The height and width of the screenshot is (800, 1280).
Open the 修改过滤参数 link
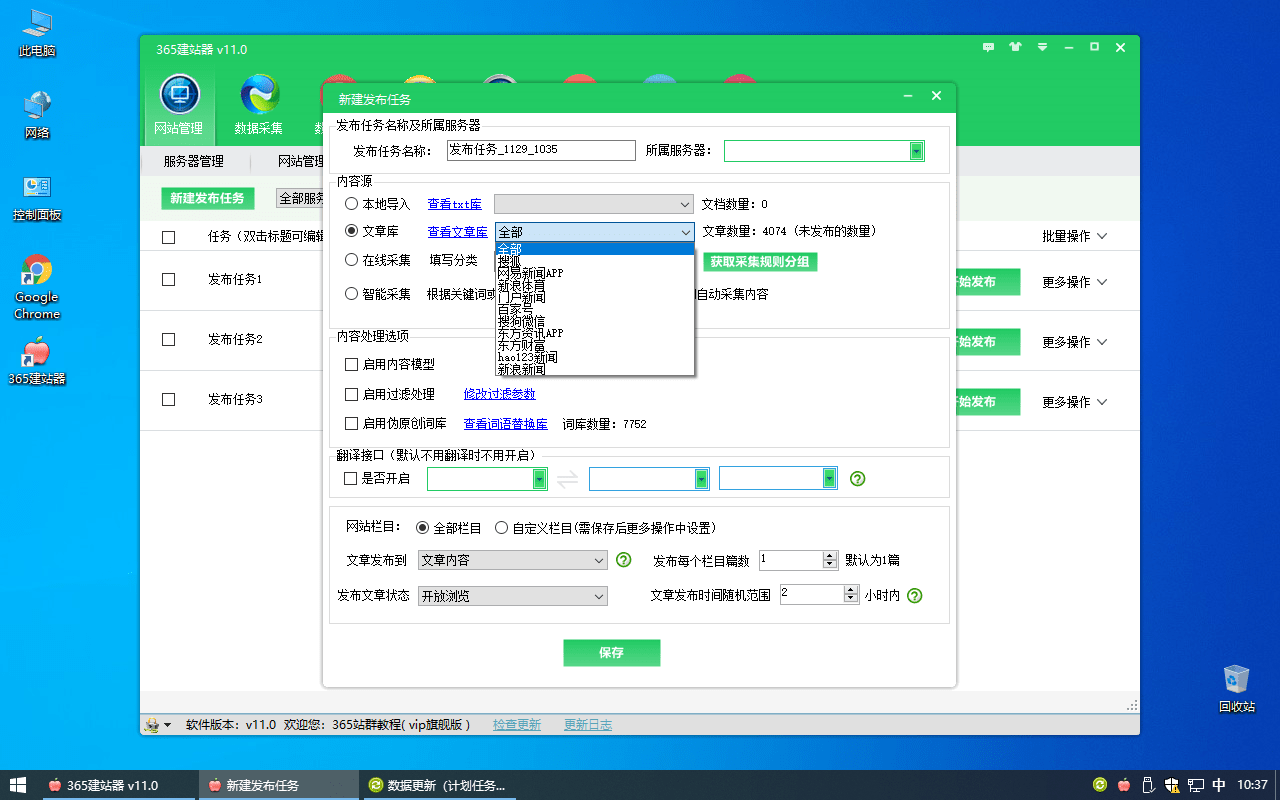[499, 394]
